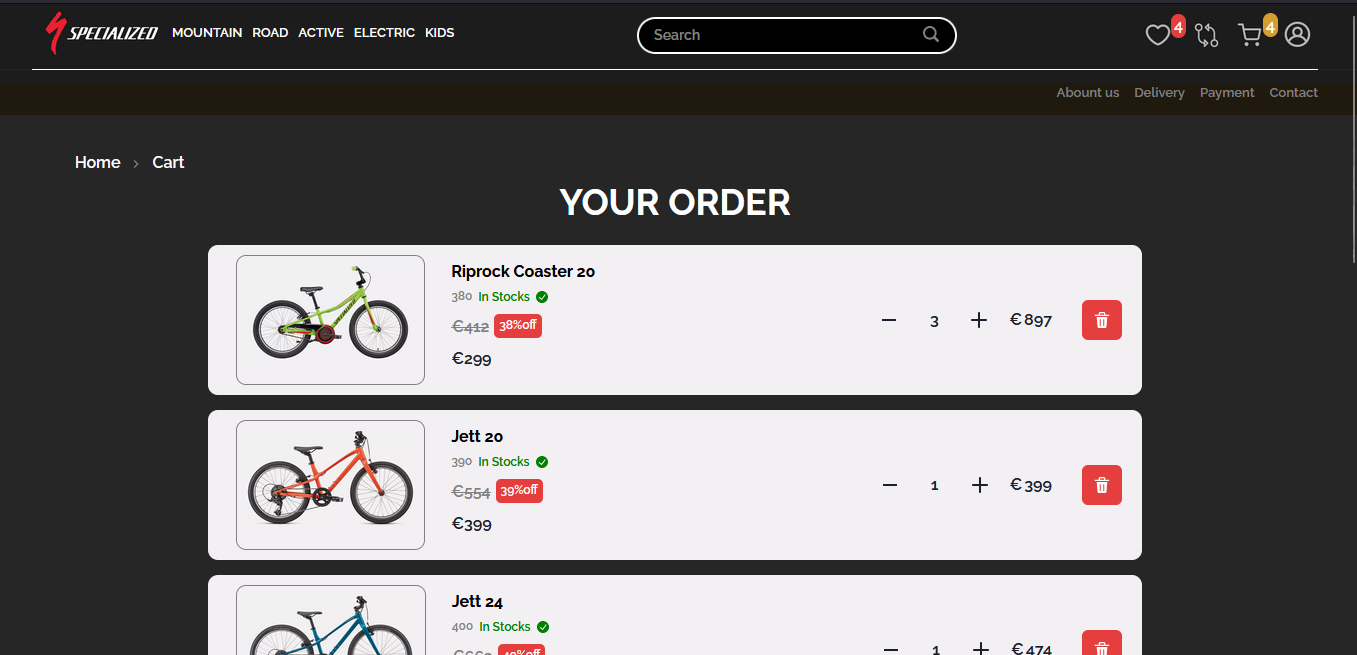Click the search magnifier icon
This screenshot has height=655, width=1357.
point(931,34)
